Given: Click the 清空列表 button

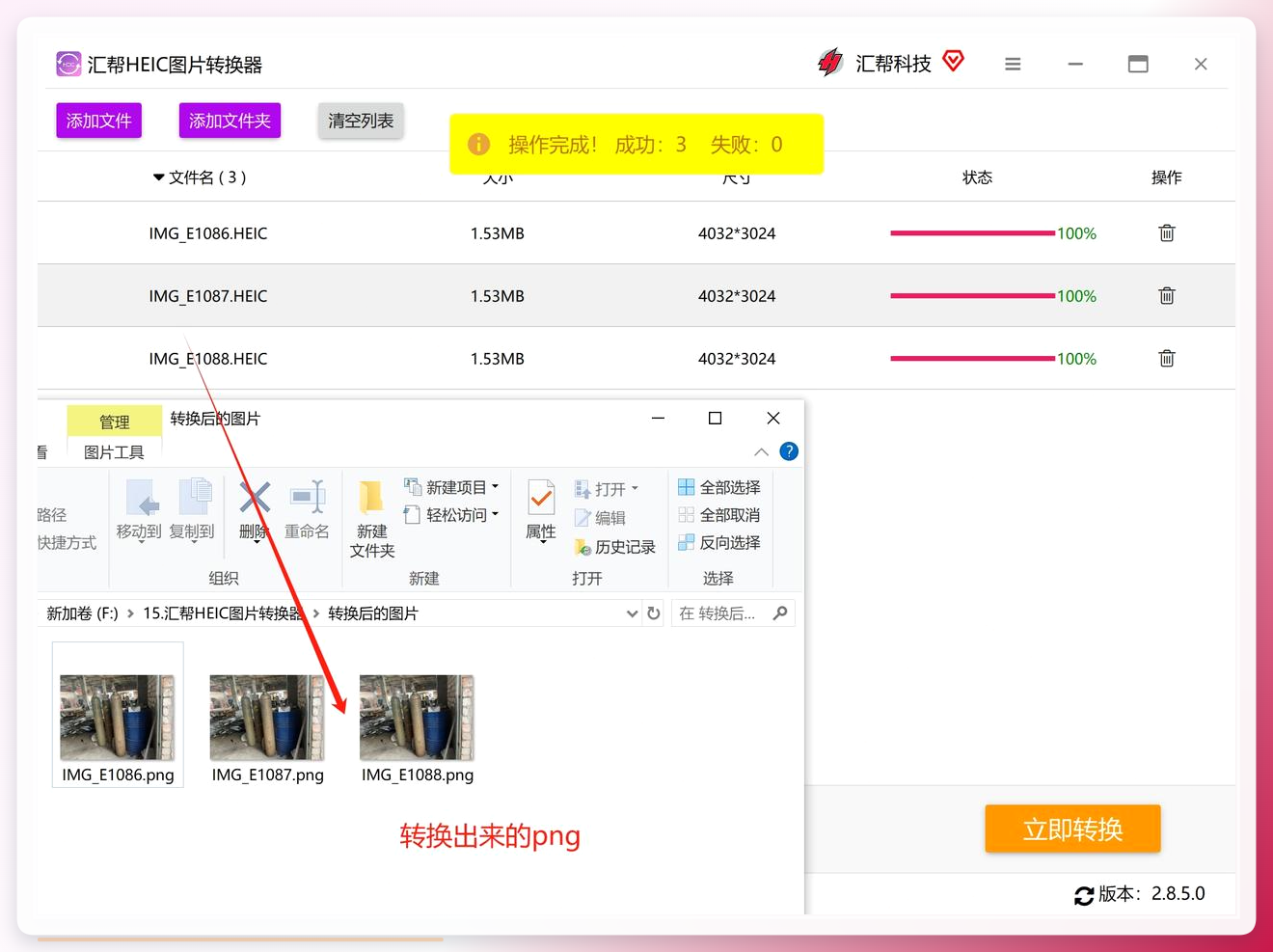Looking at the screenshot, I should [361, 121].
